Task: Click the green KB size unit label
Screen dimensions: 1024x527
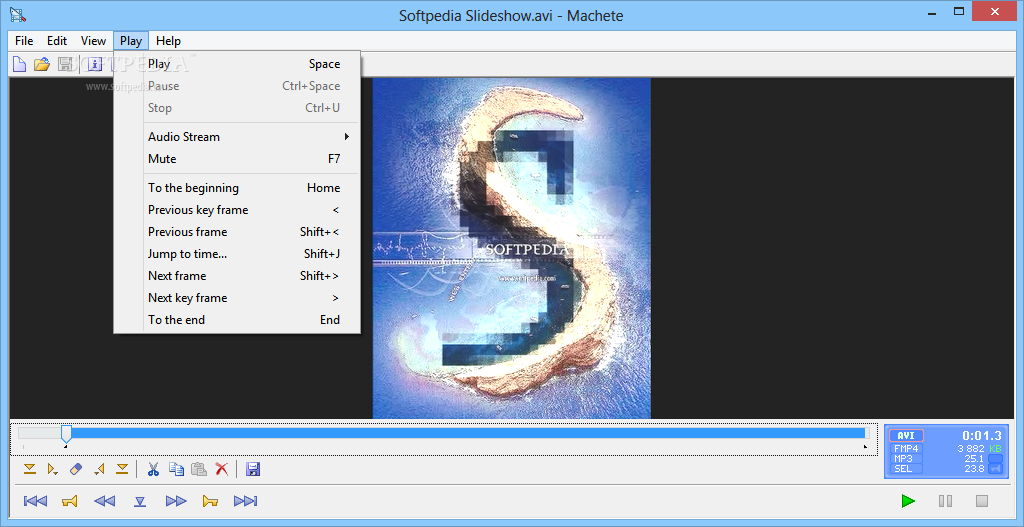Action: (995, 449)
